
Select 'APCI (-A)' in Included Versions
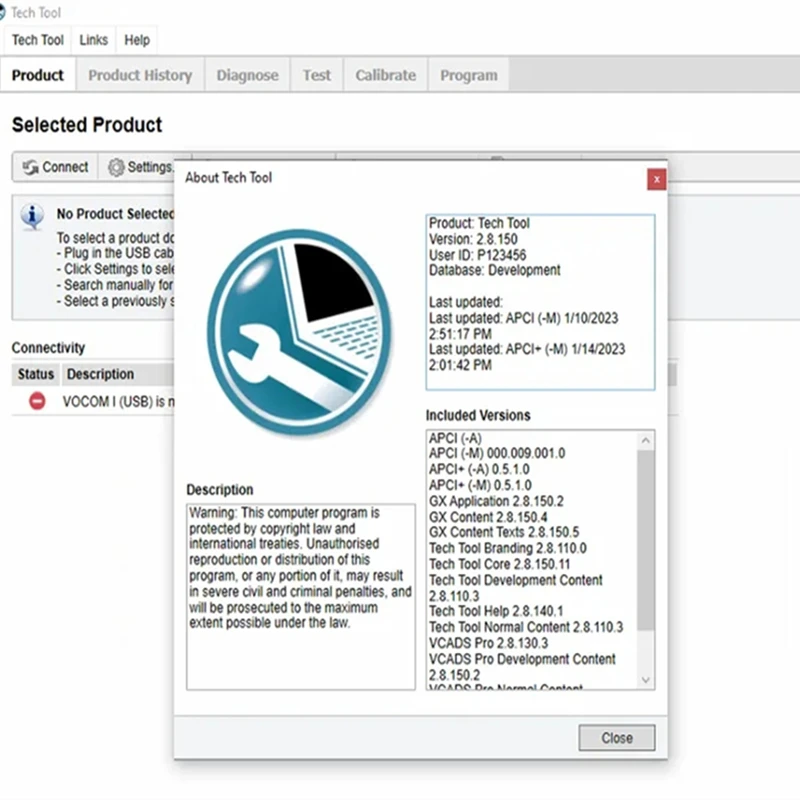(455, 438)
